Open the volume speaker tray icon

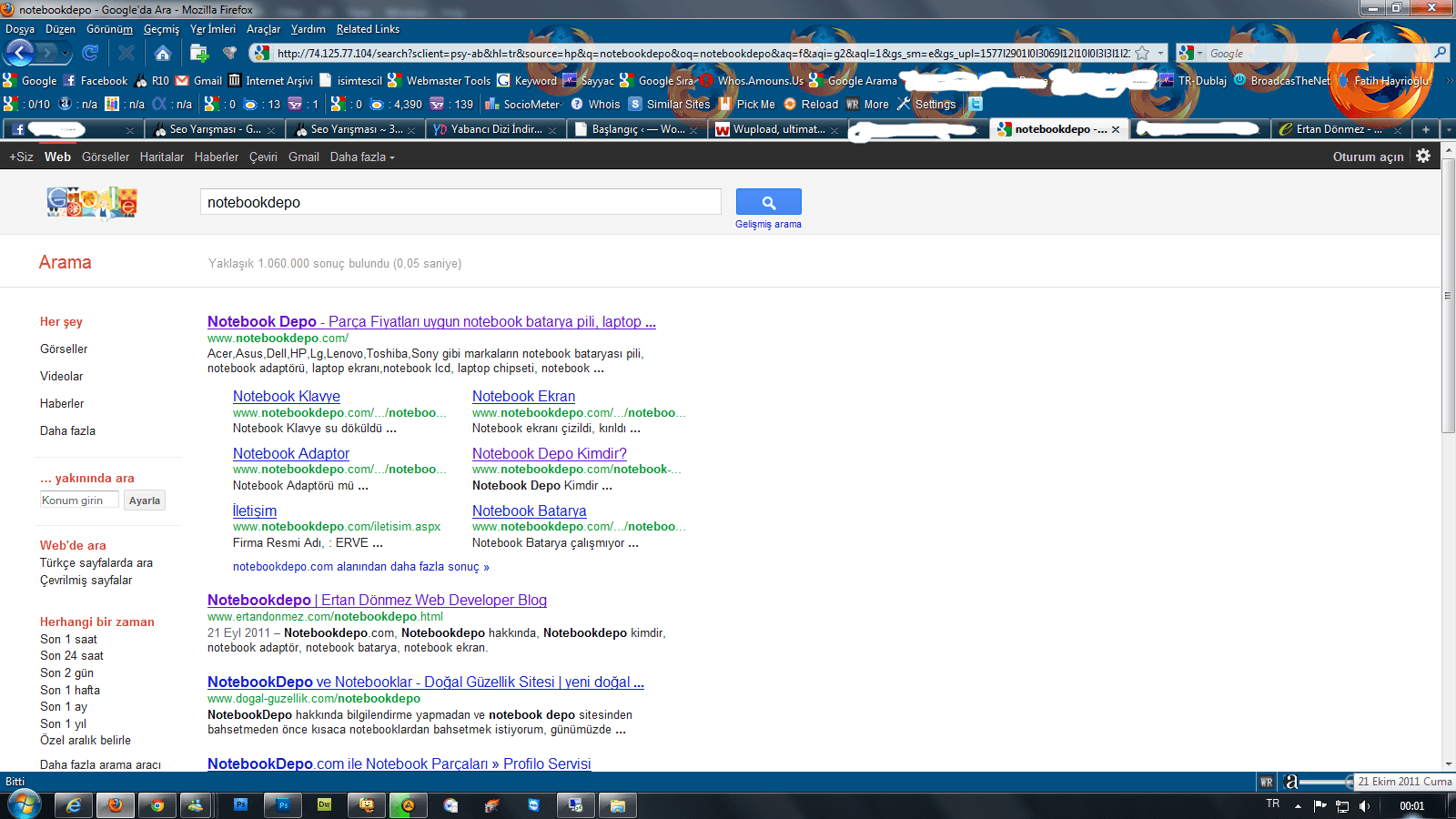[1364, 806]
